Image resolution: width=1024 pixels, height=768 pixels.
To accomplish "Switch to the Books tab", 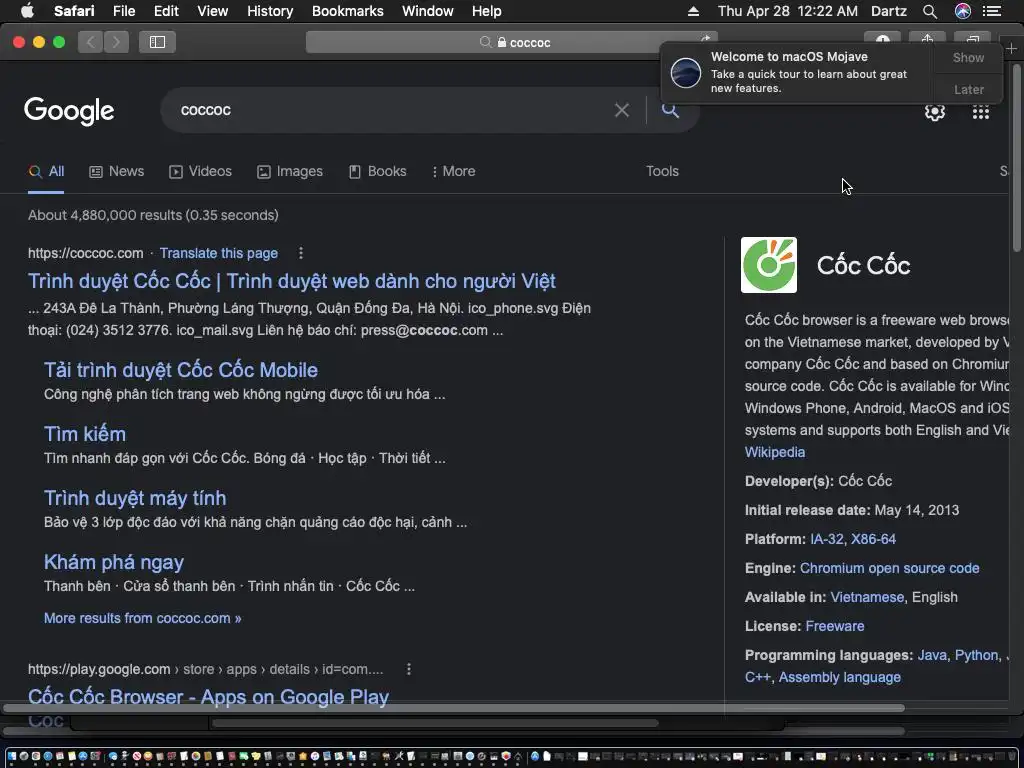I will tap(377, 172).
